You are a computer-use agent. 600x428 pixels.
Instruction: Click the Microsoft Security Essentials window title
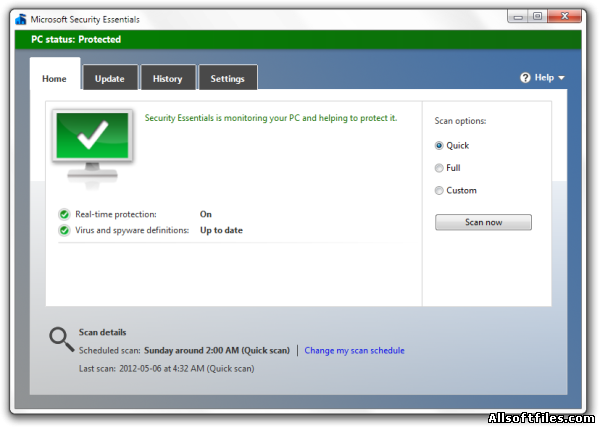coord(85,20)
